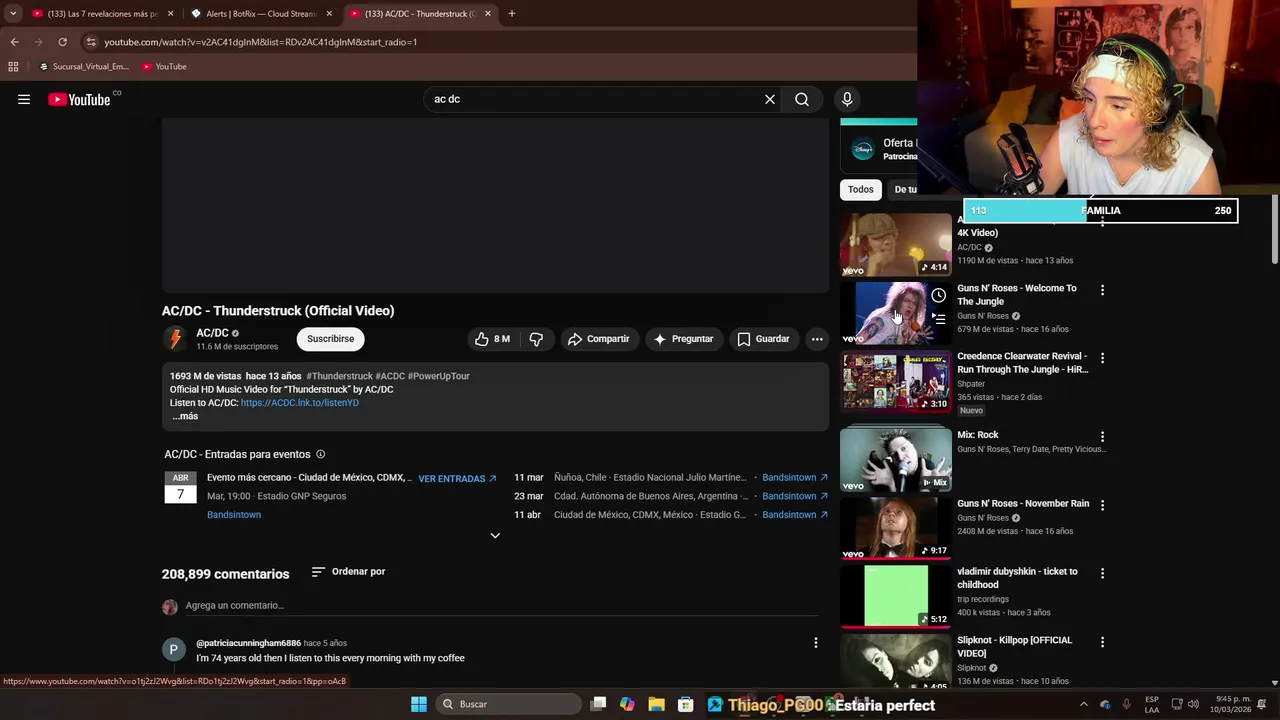1280x720 pixels.
Task: Save video with the Guardar button
Action: click(x=763, y=339)
